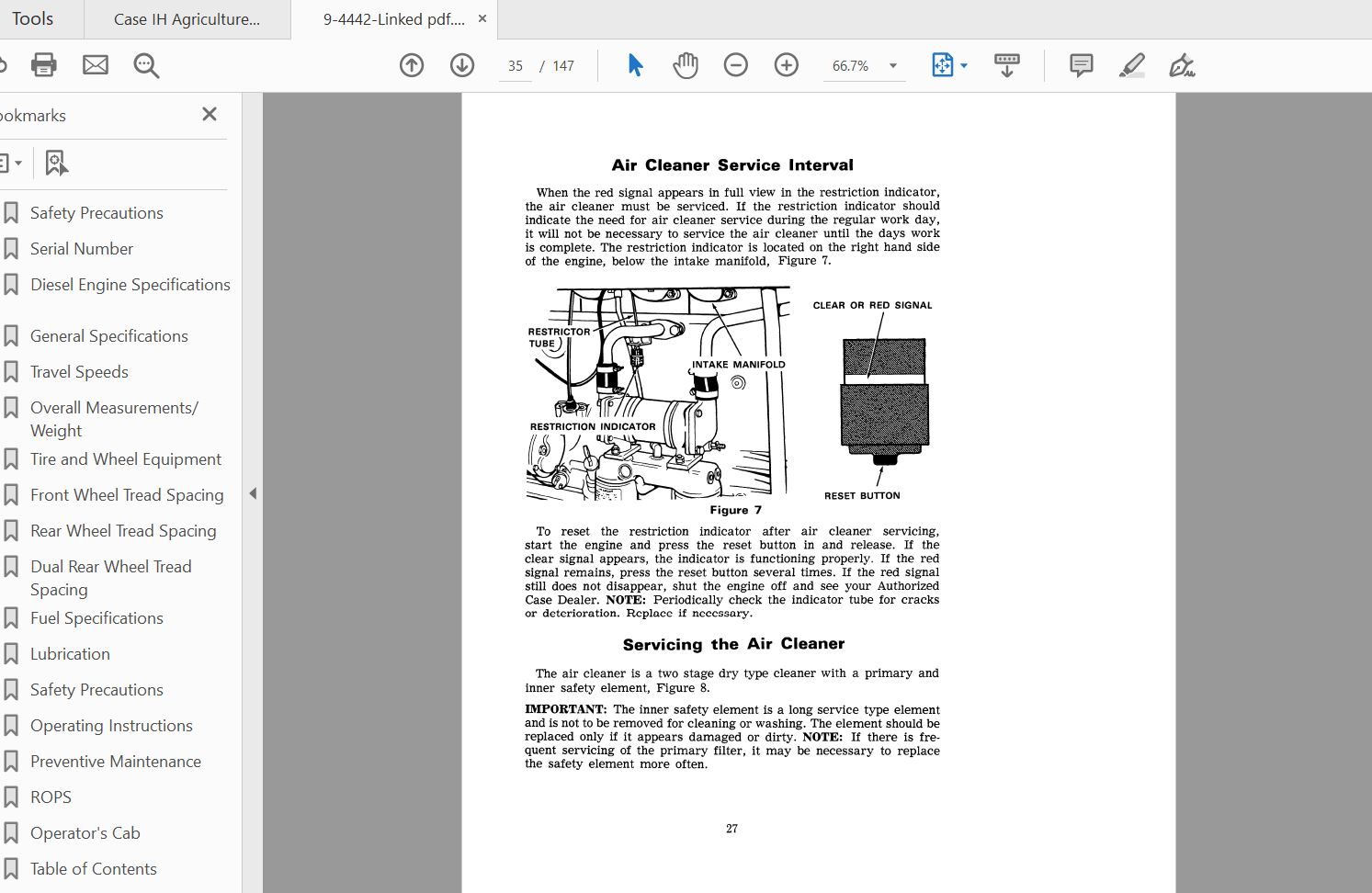Select the arrow selection tool

click(x=635, y=65)
